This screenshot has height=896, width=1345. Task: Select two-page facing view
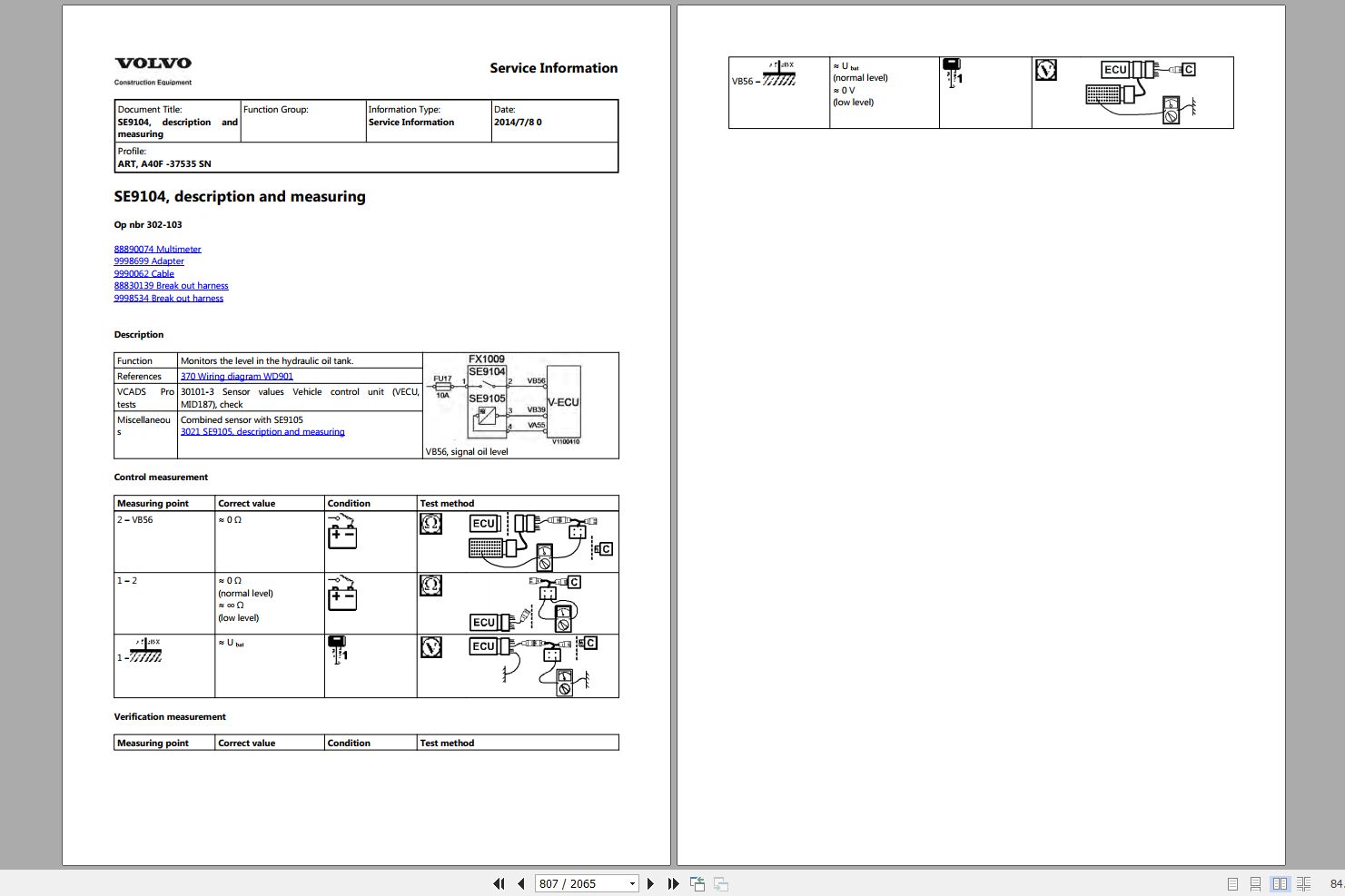1280,883
